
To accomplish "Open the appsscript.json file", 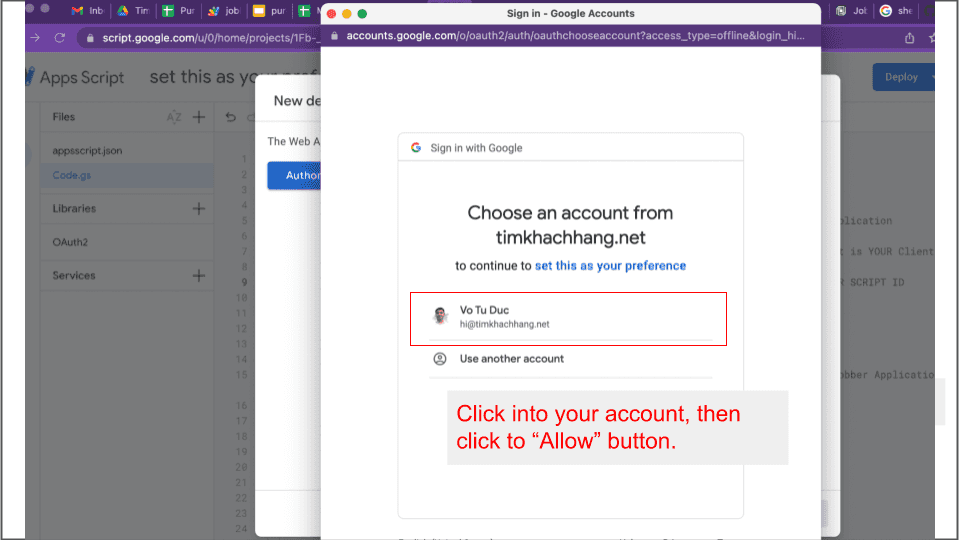I will click(87, 151).
